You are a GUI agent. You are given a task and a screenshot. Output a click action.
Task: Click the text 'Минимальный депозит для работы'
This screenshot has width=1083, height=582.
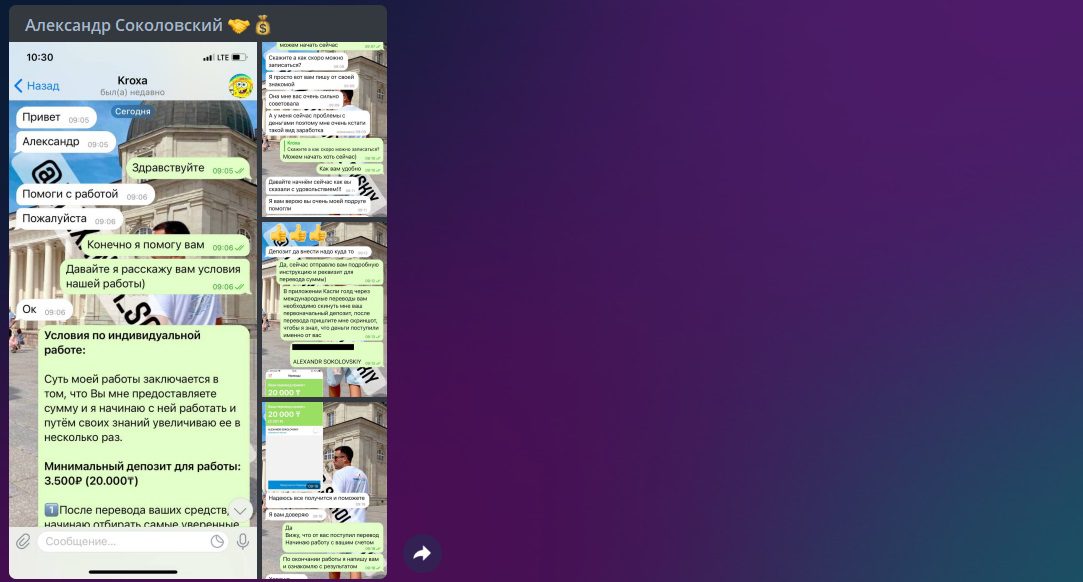click(142, 466)
